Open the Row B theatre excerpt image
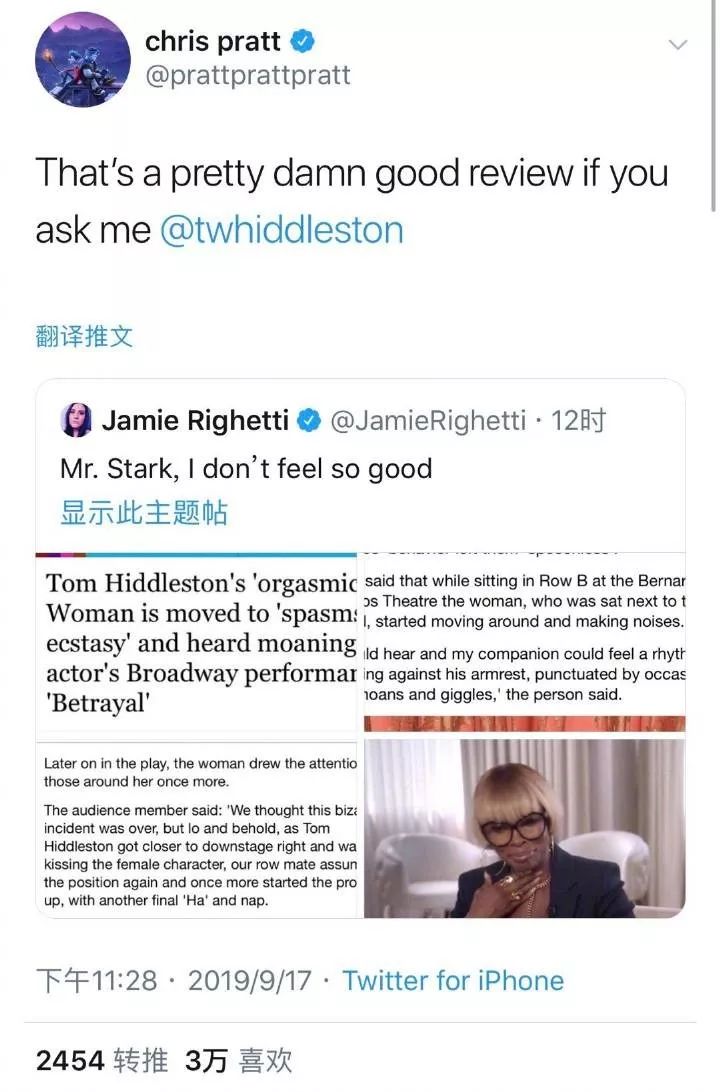 (x=524, y=641)
